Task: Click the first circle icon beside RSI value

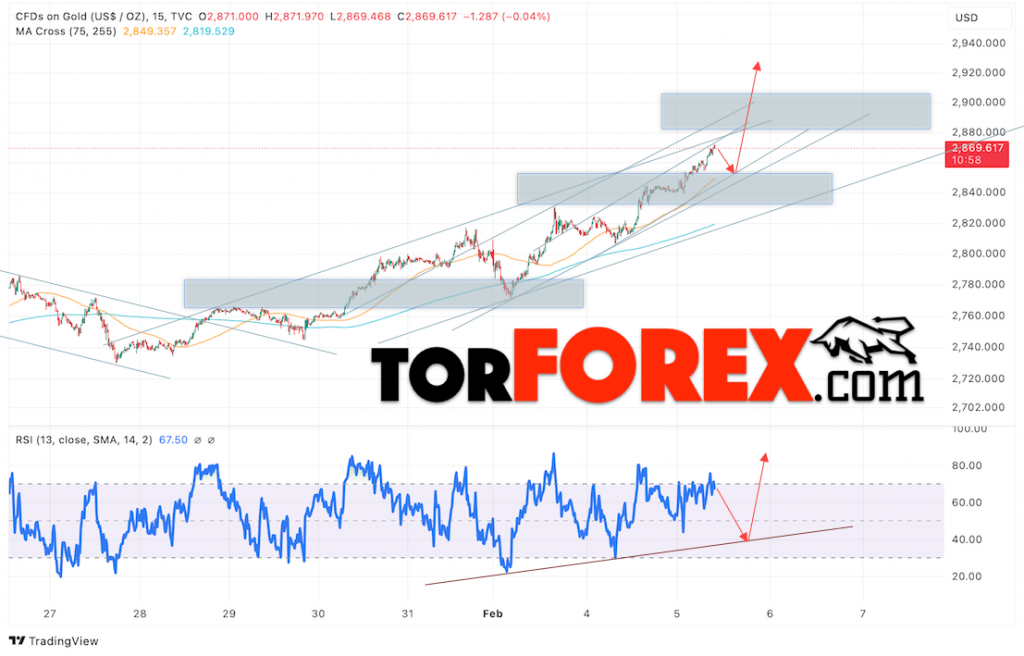Action: point(198,440)
